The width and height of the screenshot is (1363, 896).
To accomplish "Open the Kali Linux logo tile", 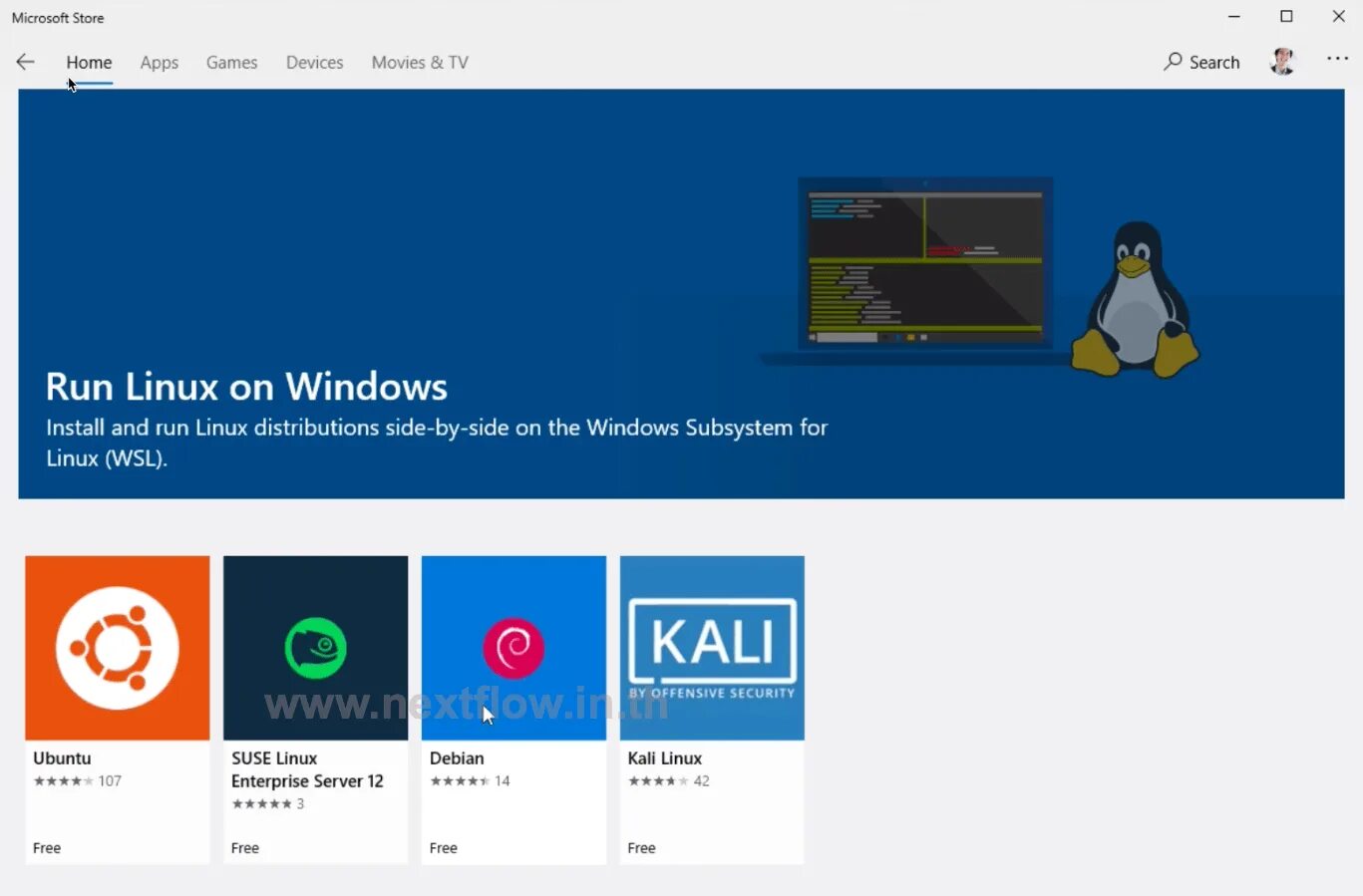I will pos(712,648).
